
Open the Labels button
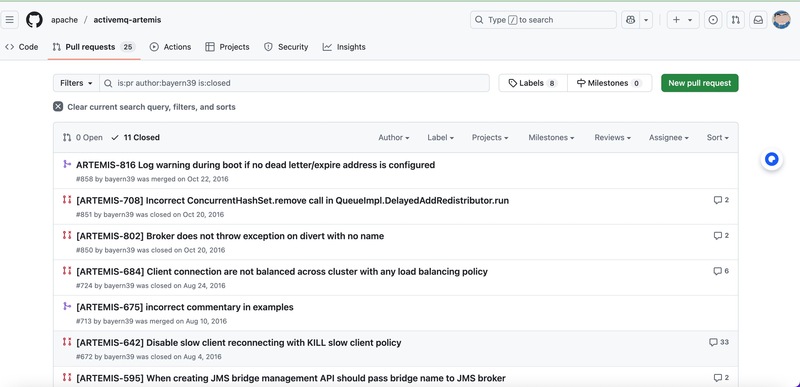coord(533,83)
